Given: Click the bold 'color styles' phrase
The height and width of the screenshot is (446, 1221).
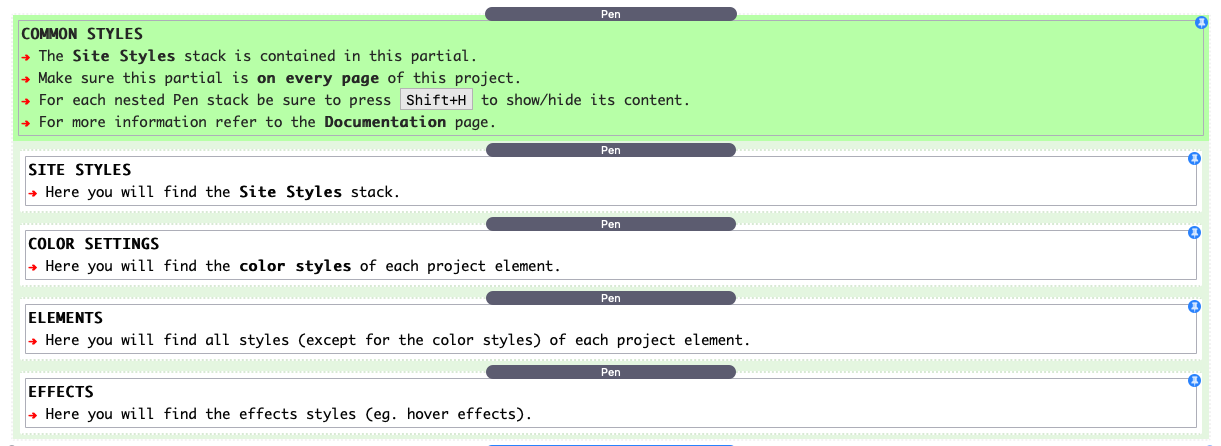Looking at the screenshot, I should [295, 266].
